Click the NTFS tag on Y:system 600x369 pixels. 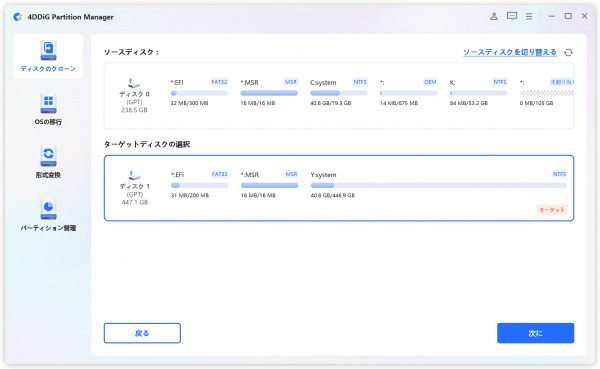click(x=559, y=174)
